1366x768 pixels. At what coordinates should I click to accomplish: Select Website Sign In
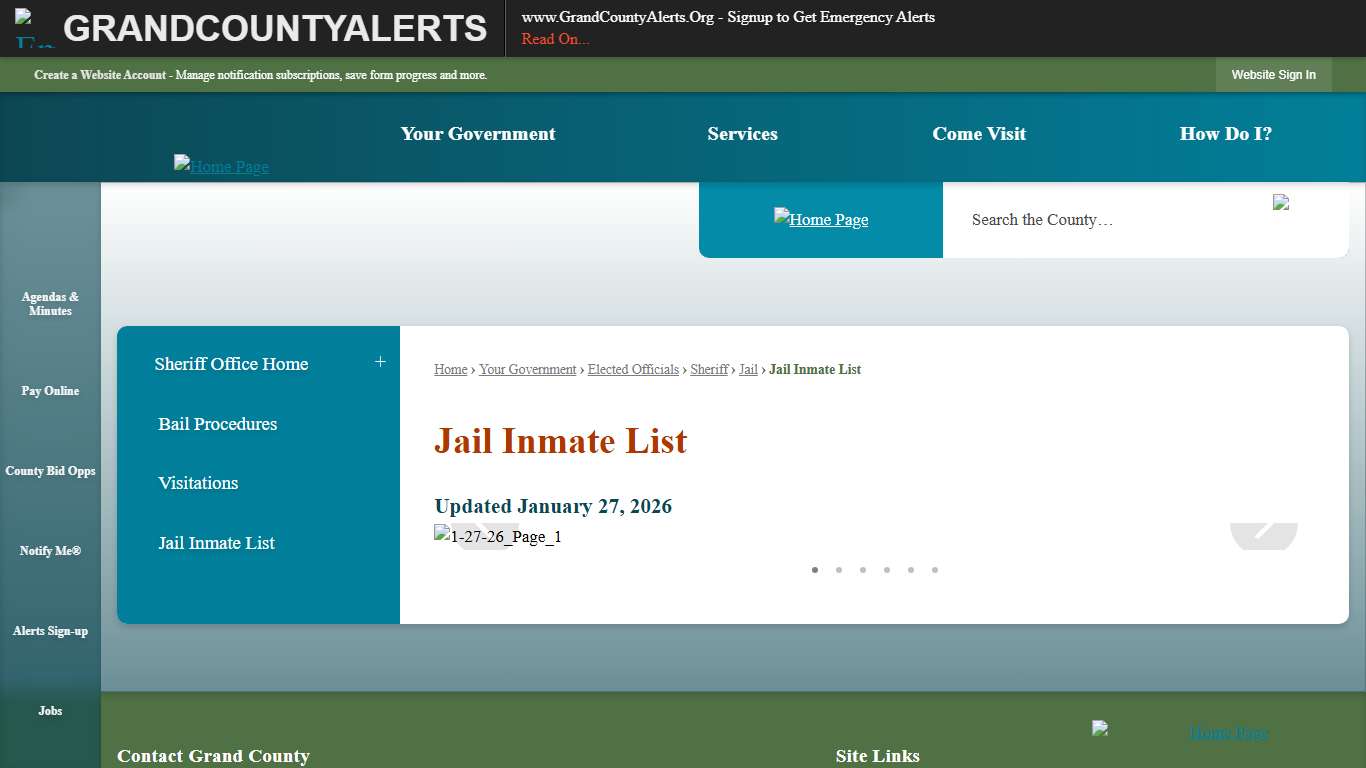[1273, 74]
